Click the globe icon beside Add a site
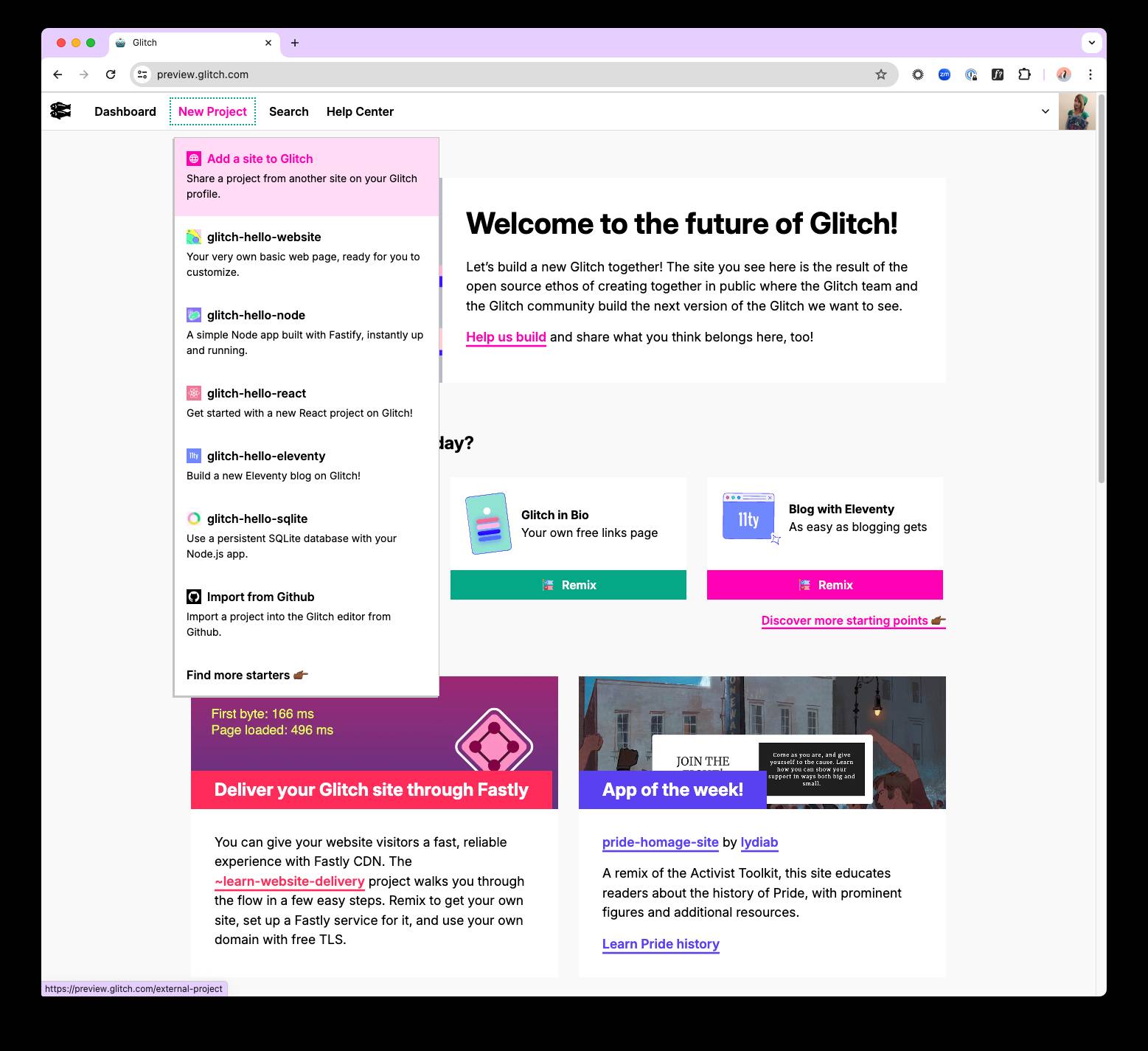This screenshot has width=1148, height=1051. click(194, 159)
